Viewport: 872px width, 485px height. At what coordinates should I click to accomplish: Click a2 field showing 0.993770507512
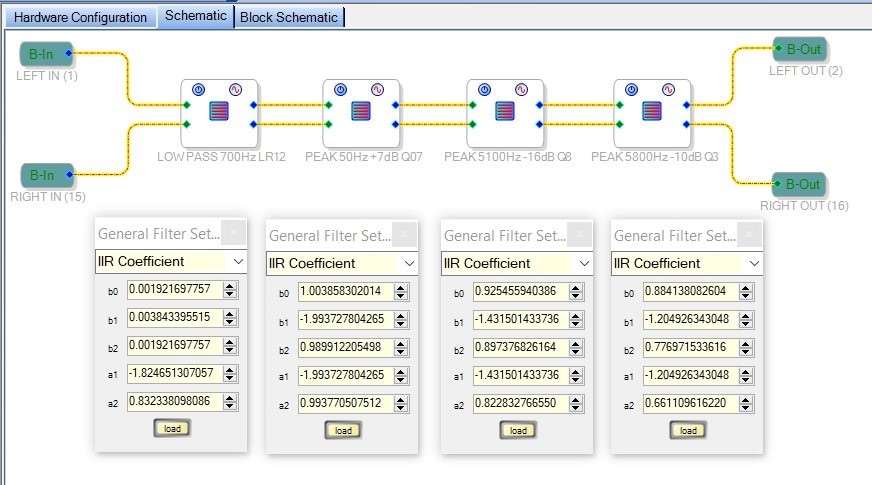(x=346, y=403)
